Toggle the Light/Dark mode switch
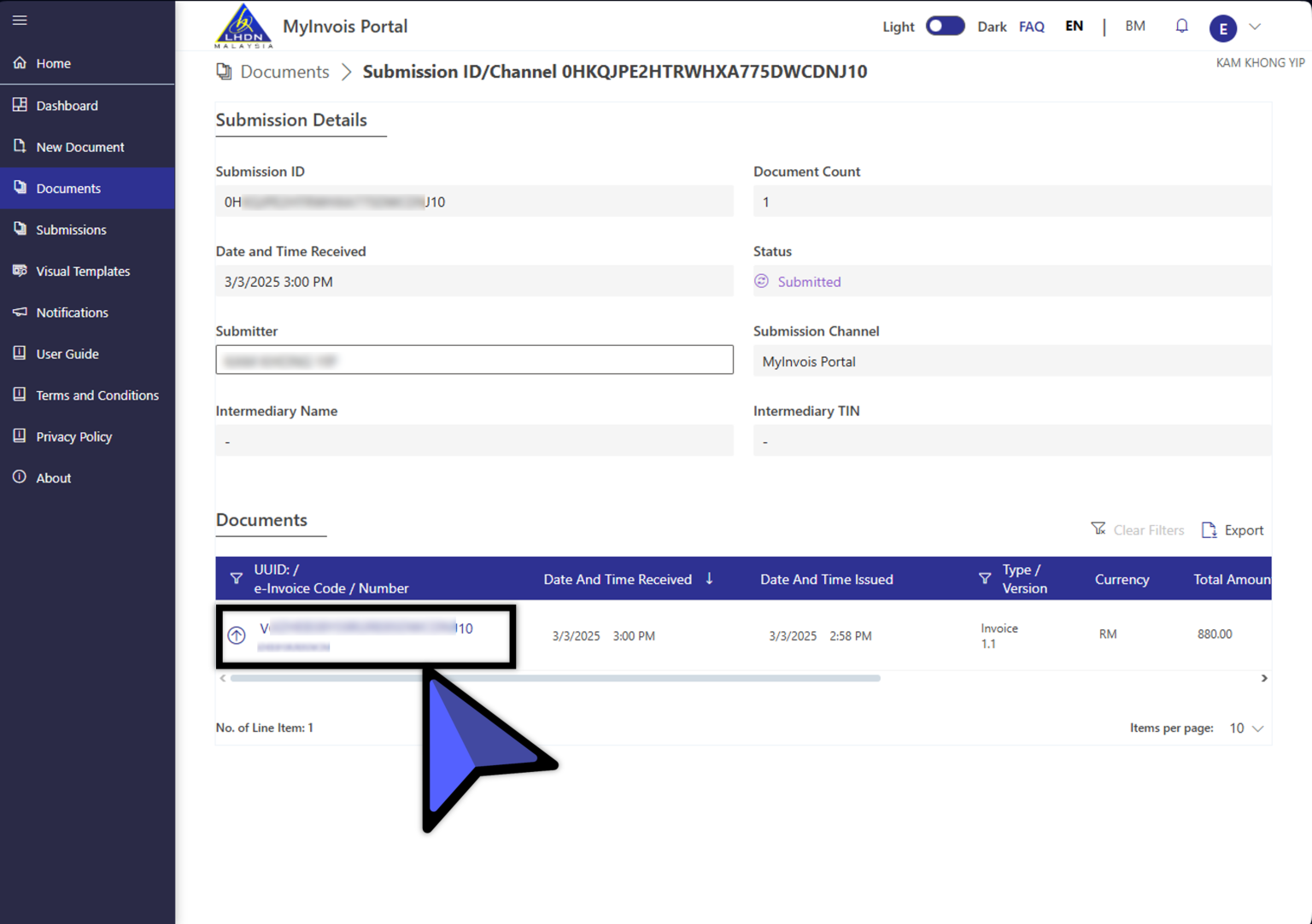 [945, 26]
